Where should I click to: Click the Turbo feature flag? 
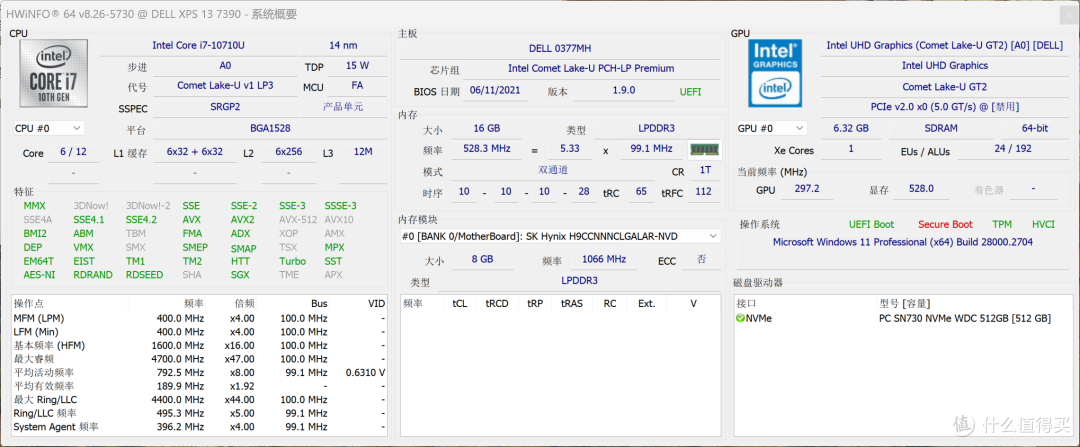[292, 261]
